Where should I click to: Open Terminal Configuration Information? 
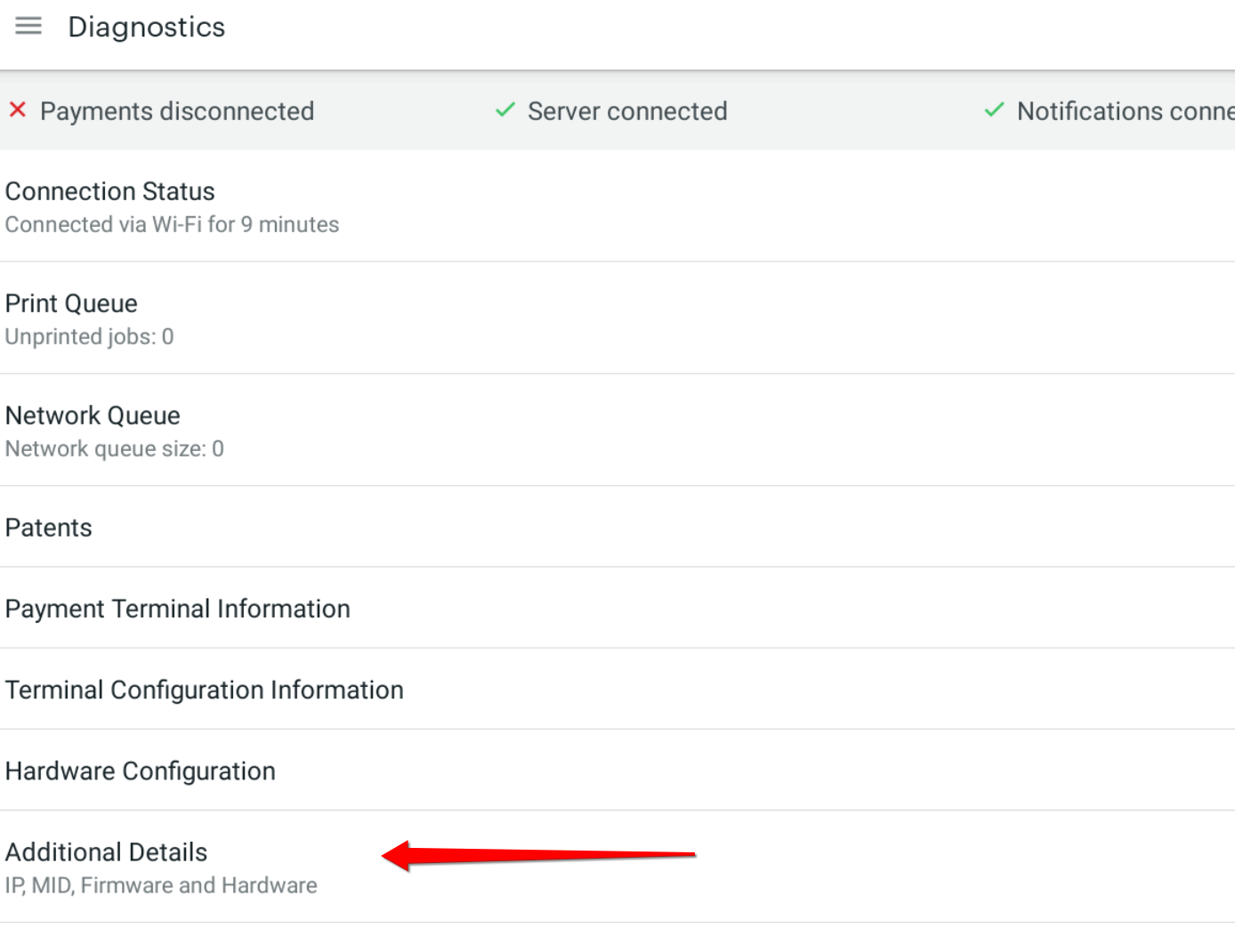[204, 690]
